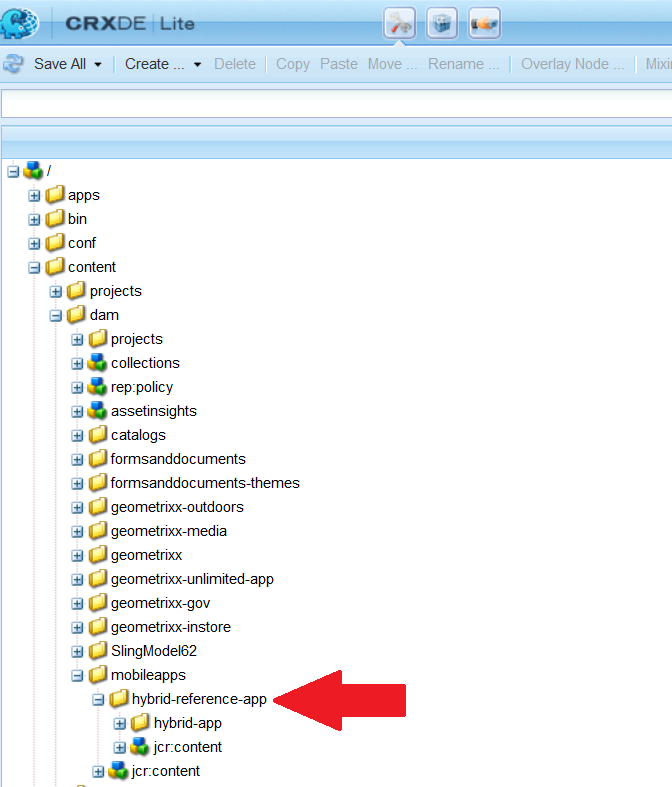Expand the assetinsights node

coord(77,412)
